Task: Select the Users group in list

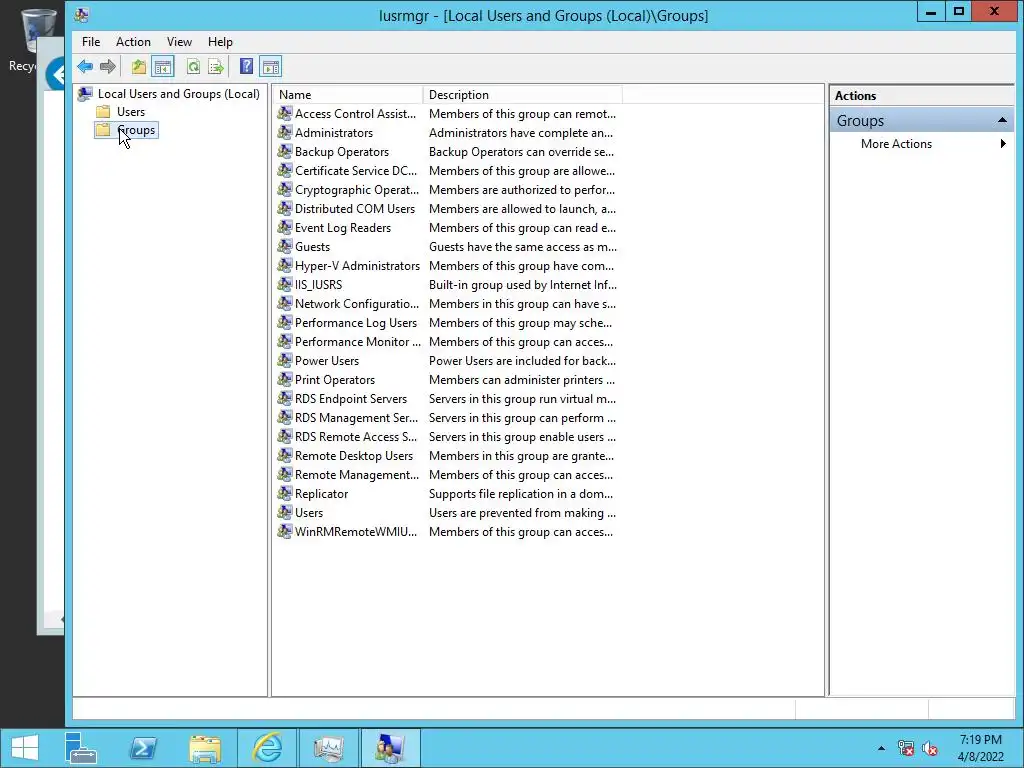Action: [x=309, y=513]
